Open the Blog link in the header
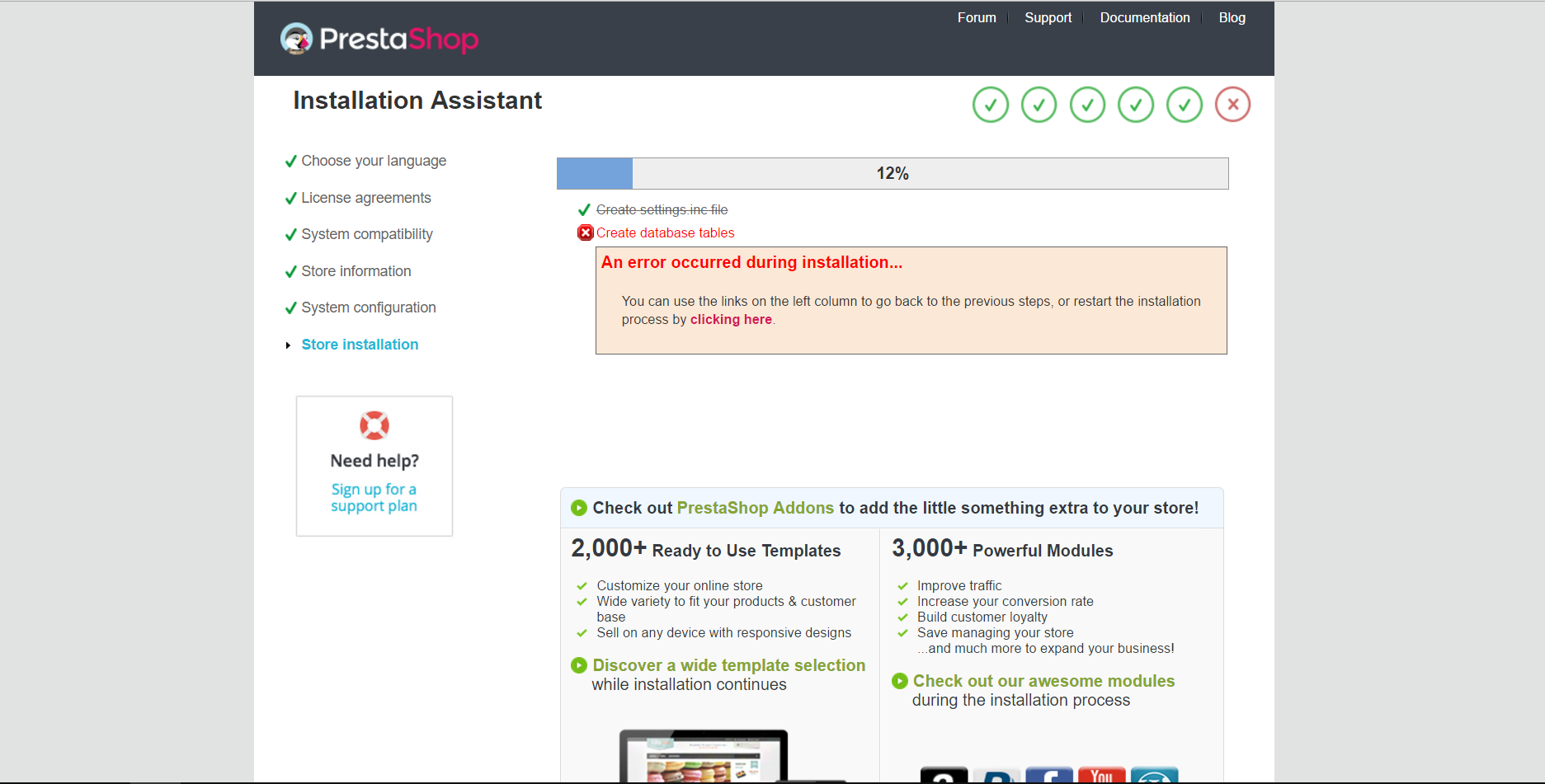The width and height of the screenshot is (1545, 784). (1232, 17)
